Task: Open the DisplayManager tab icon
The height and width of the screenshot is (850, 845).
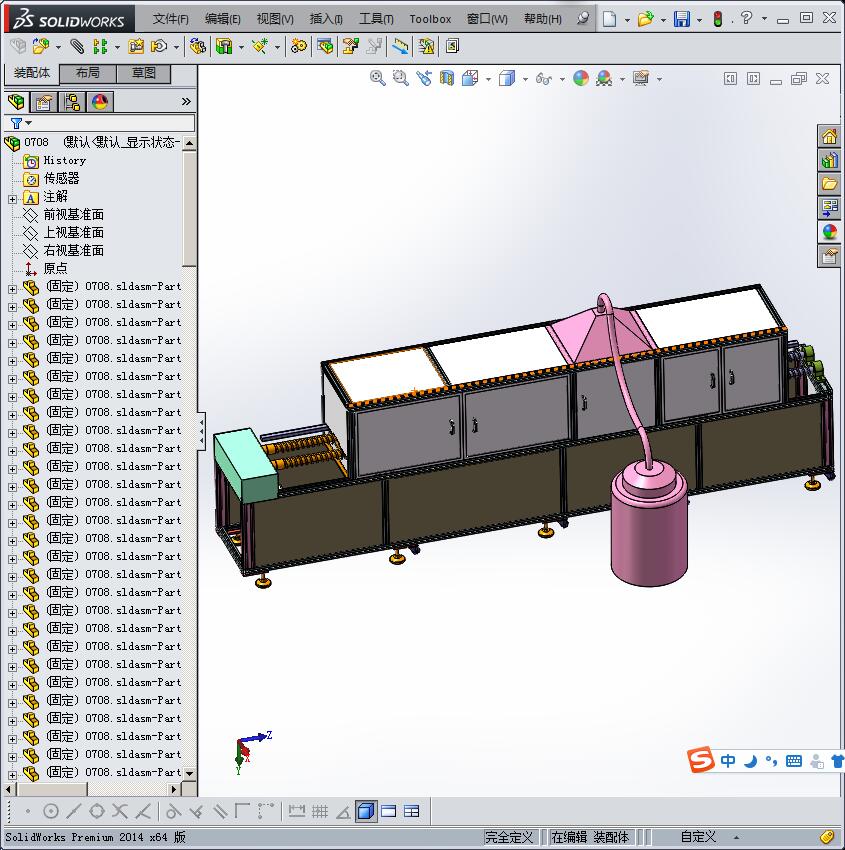Action: 100,101
